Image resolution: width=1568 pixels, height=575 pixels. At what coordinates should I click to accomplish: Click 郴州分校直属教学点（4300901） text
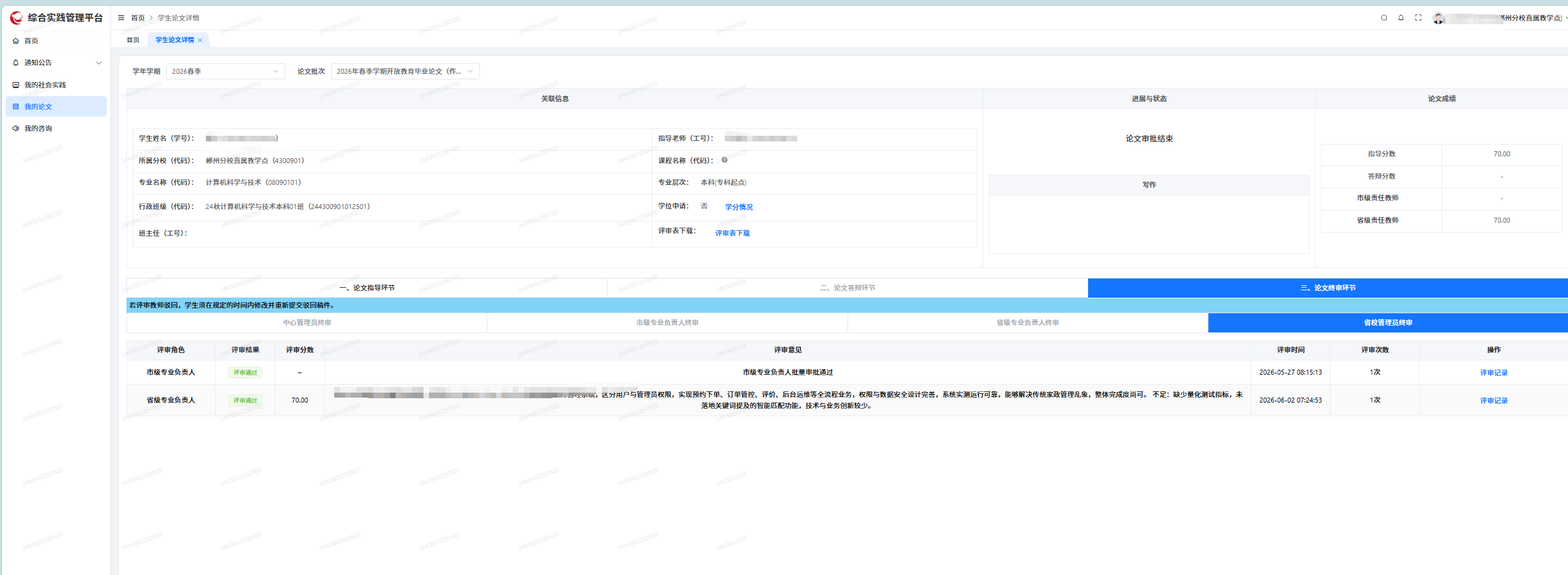[x=255, y=161]
